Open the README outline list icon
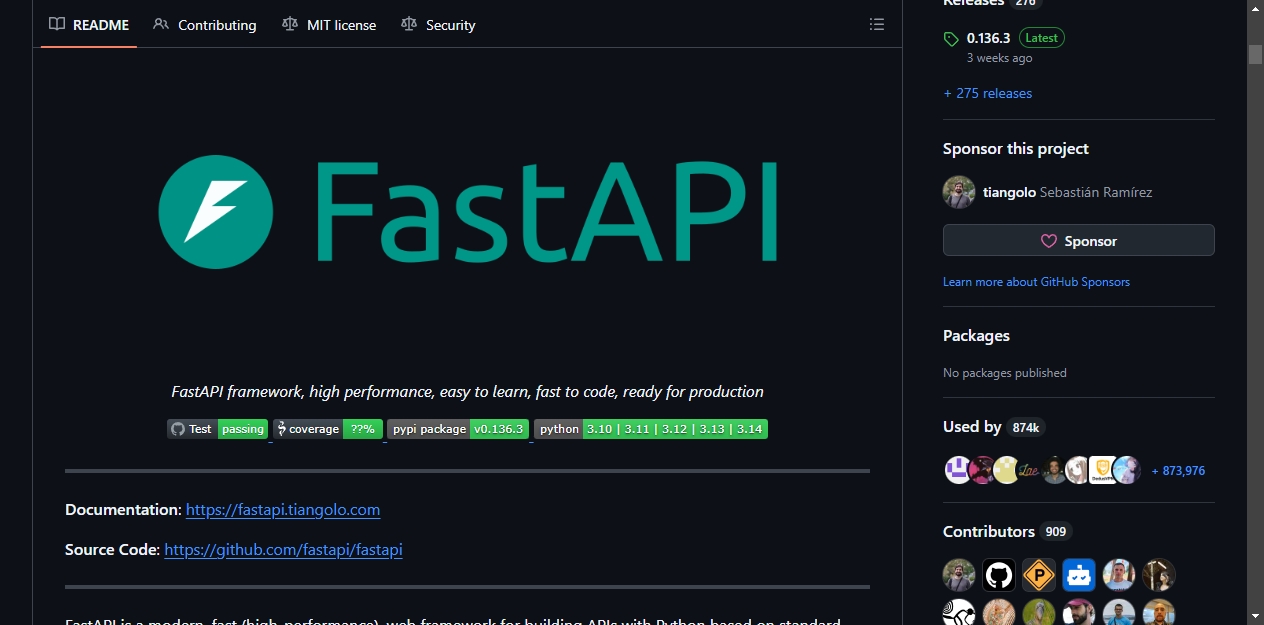Screen dimensions: 1264x625 click(877, 25)
